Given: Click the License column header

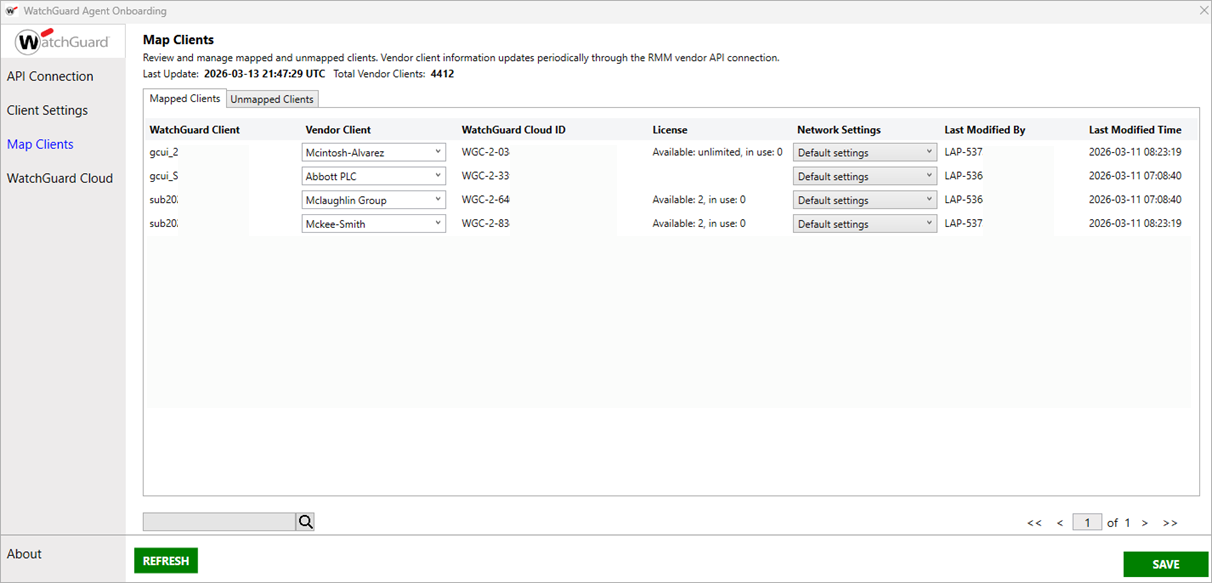Looking at the screenshot, I should tap(670, 130).
